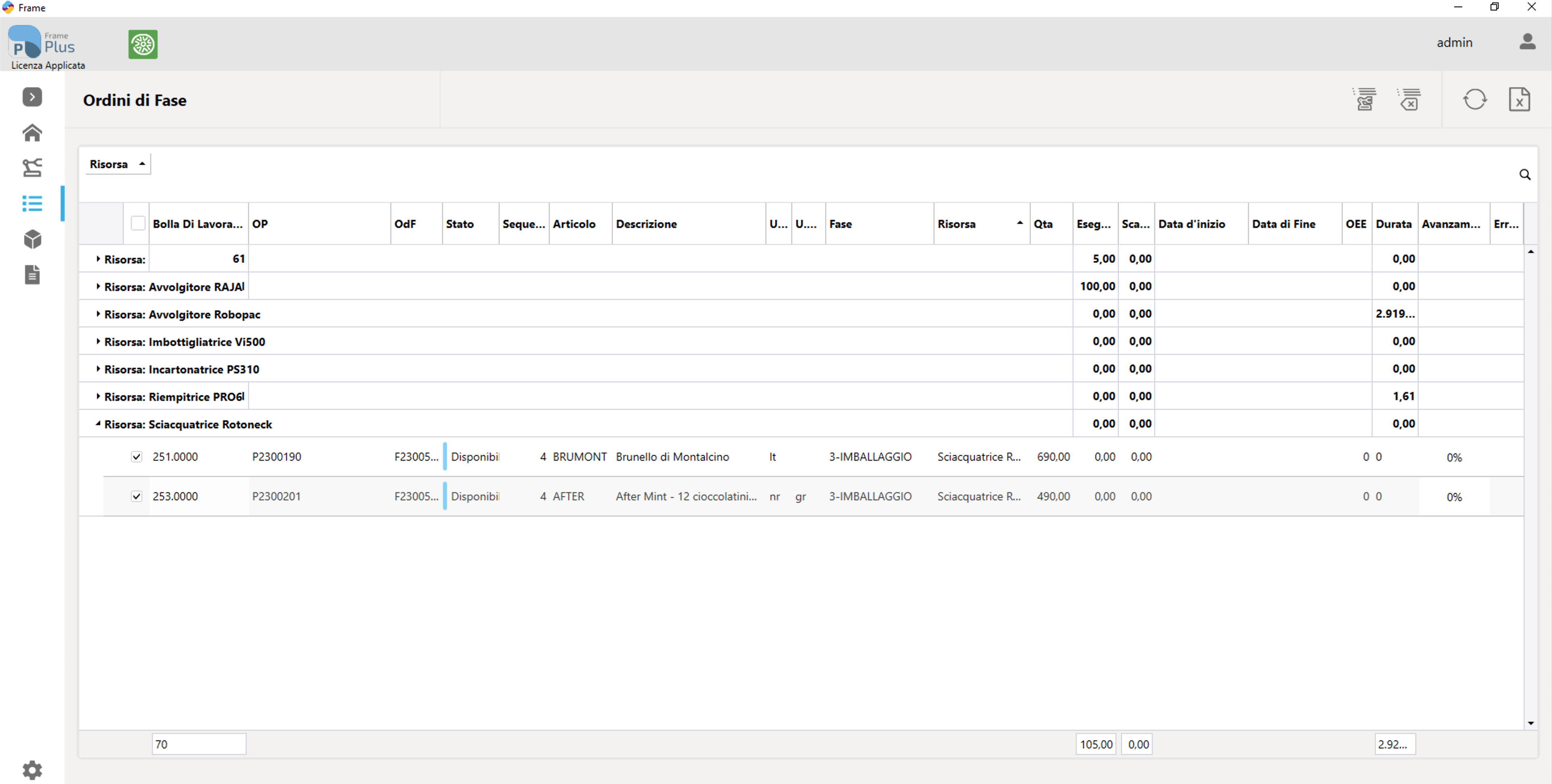Expand the Riempitrice PRO6 group

pyautogui.click(x=98, y=396)
